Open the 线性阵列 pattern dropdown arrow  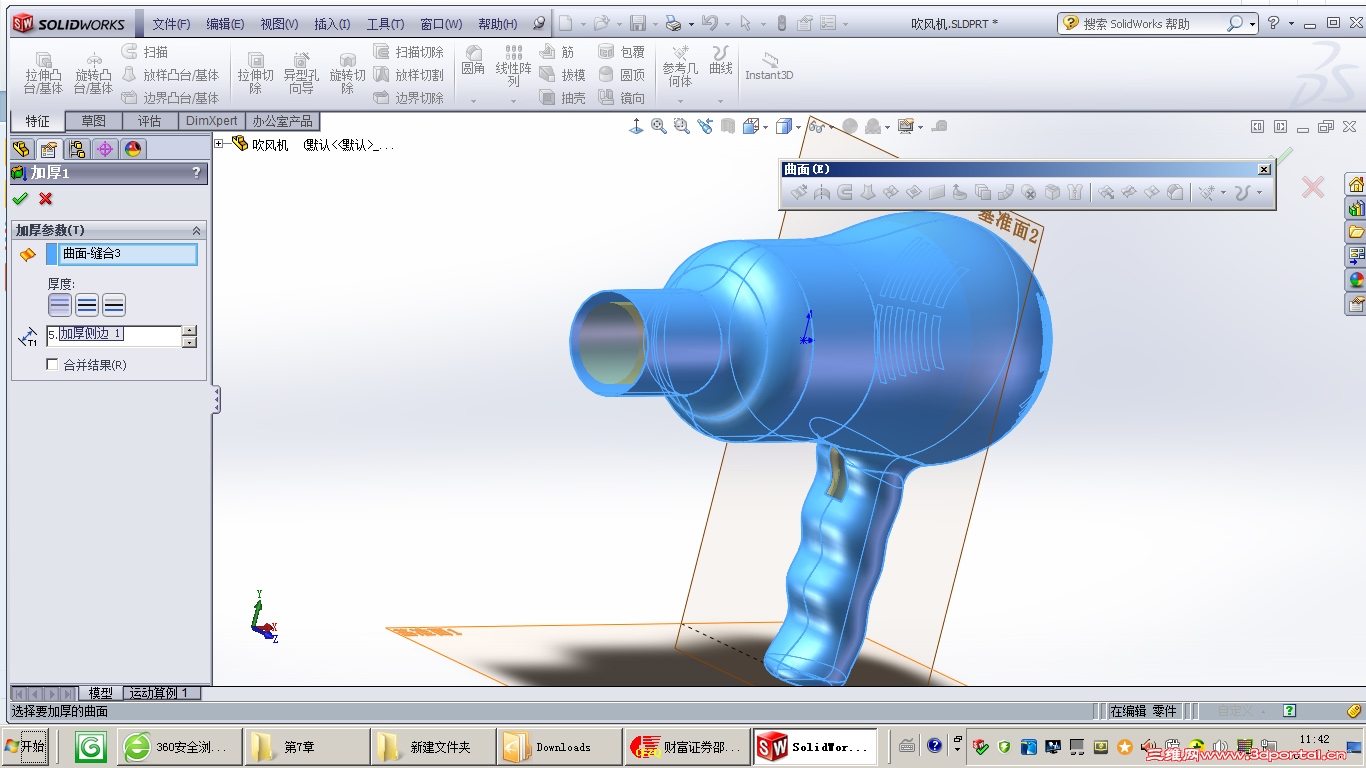pyautogui.click(x=513, y=100)
